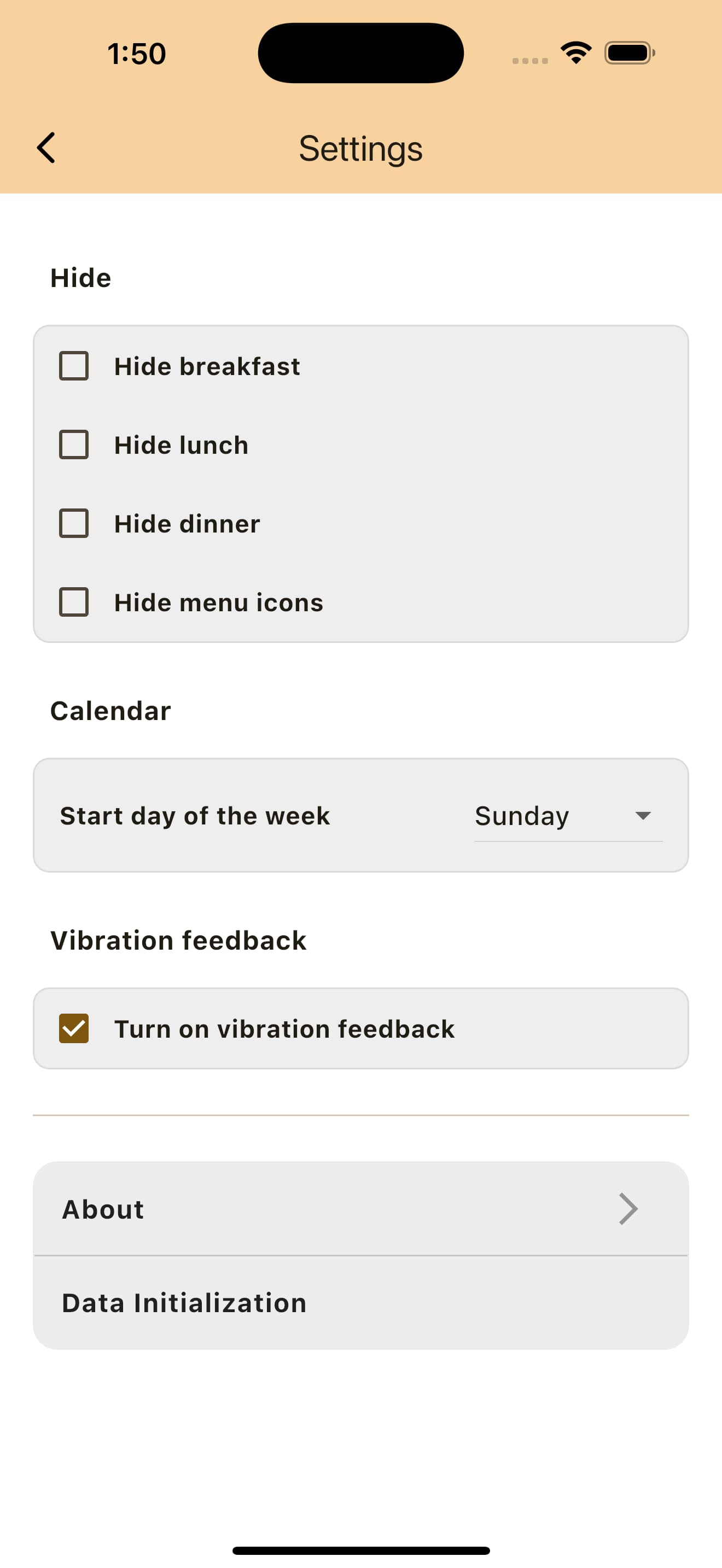Tap the Hide breakfast label
Screen dimensions: 722x1568
[x=207, y=366]
